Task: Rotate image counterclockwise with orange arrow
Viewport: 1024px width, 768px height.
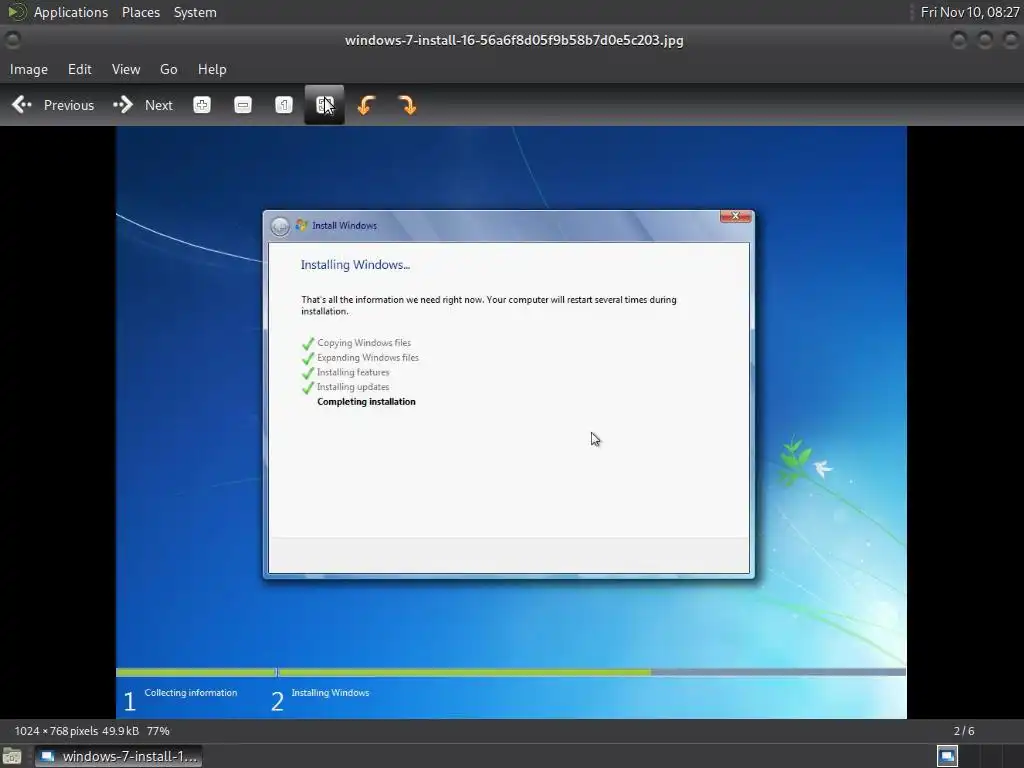Action: (366, 105)
